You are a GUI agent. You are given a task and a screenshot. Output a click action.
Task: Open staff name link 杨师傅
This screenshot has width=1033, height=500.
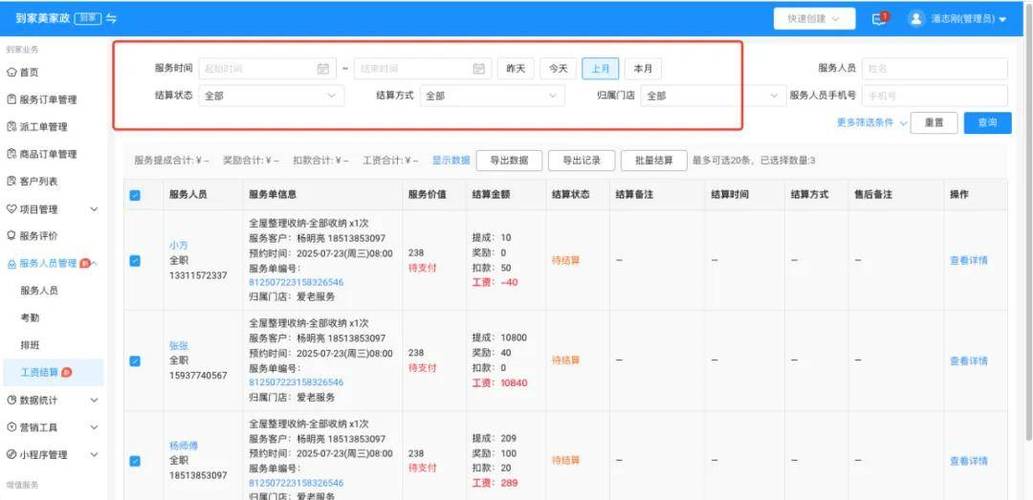point(183,445)
